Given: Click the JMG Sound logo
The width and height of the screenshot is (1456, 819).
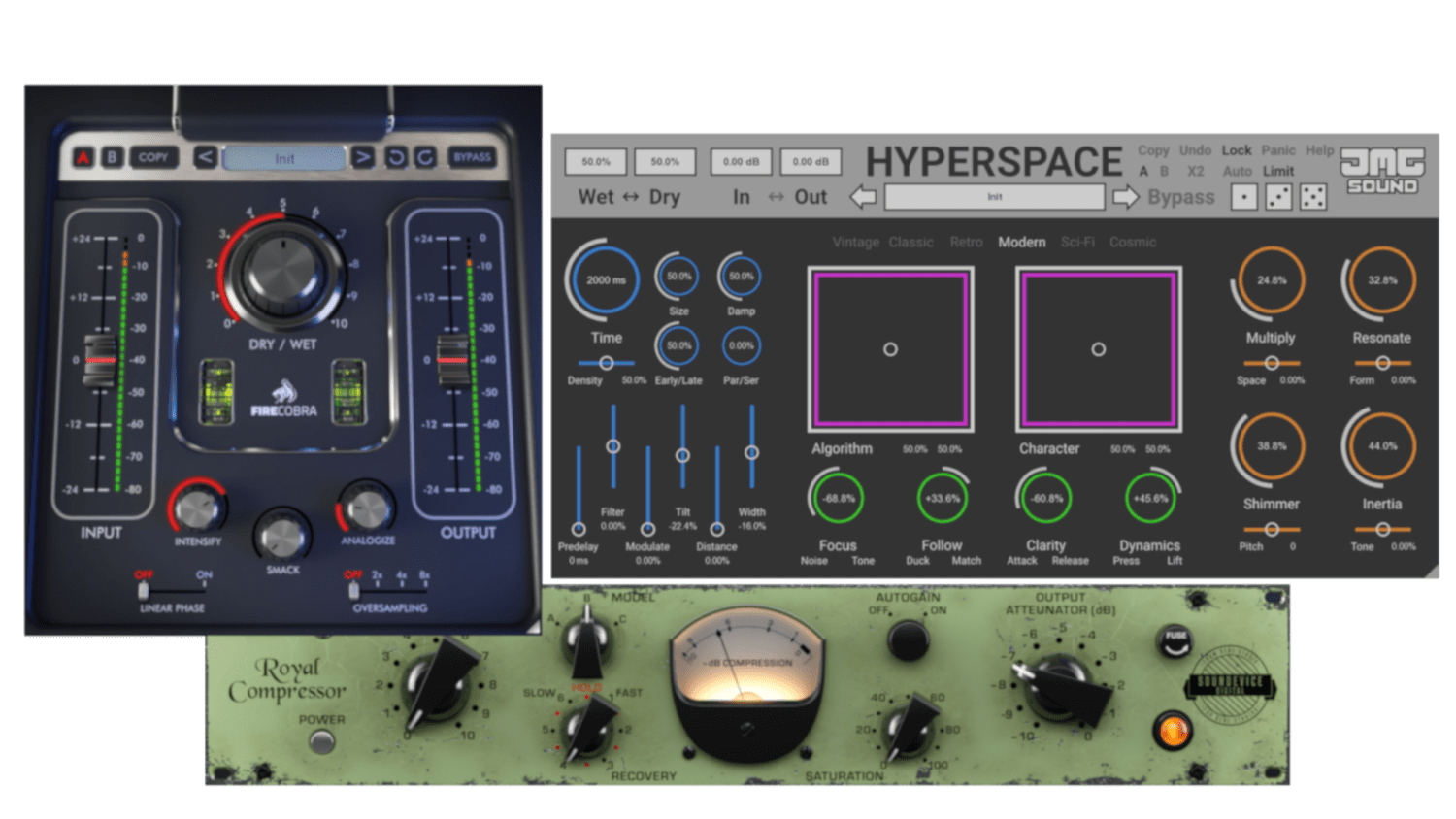Looking at the screenshot, I should click(1382, 171).
